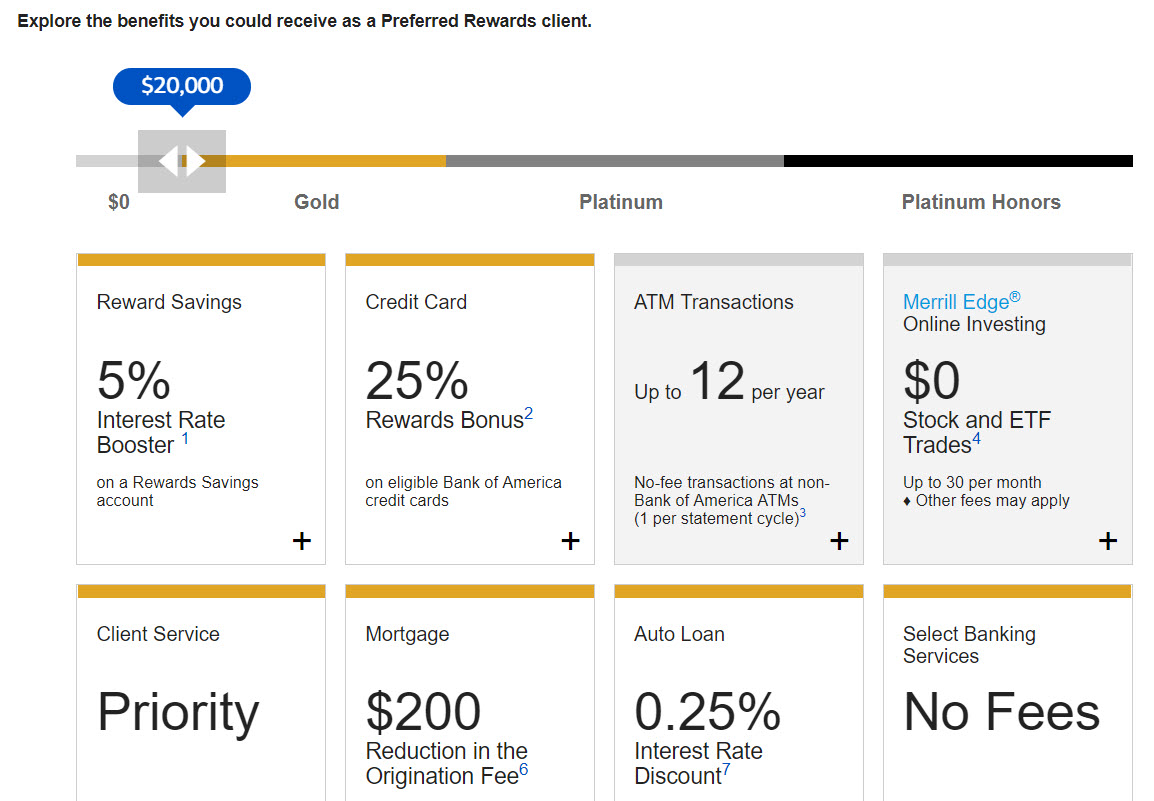The width and height of the screenshot is (1154, 801).
Task: Expand the Reward Savings card plus icon
Action: point(302,541)
